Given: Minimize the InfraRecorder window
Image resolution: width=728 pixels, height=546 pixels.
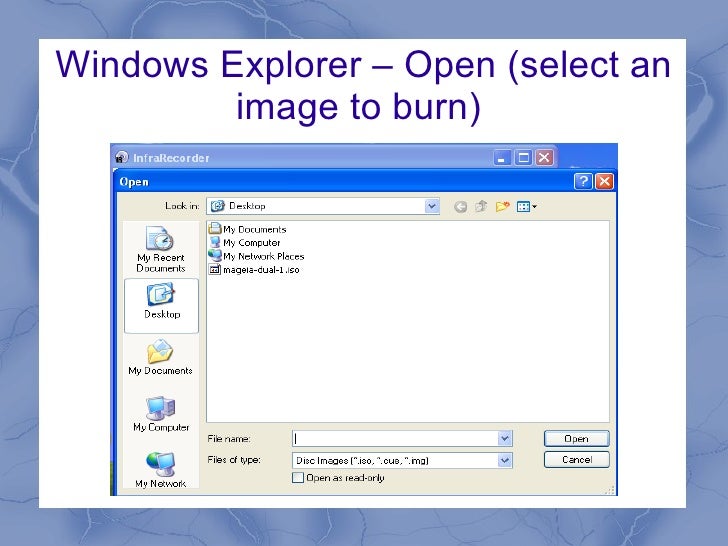Looking at the screenshot, I should point(501,158).
